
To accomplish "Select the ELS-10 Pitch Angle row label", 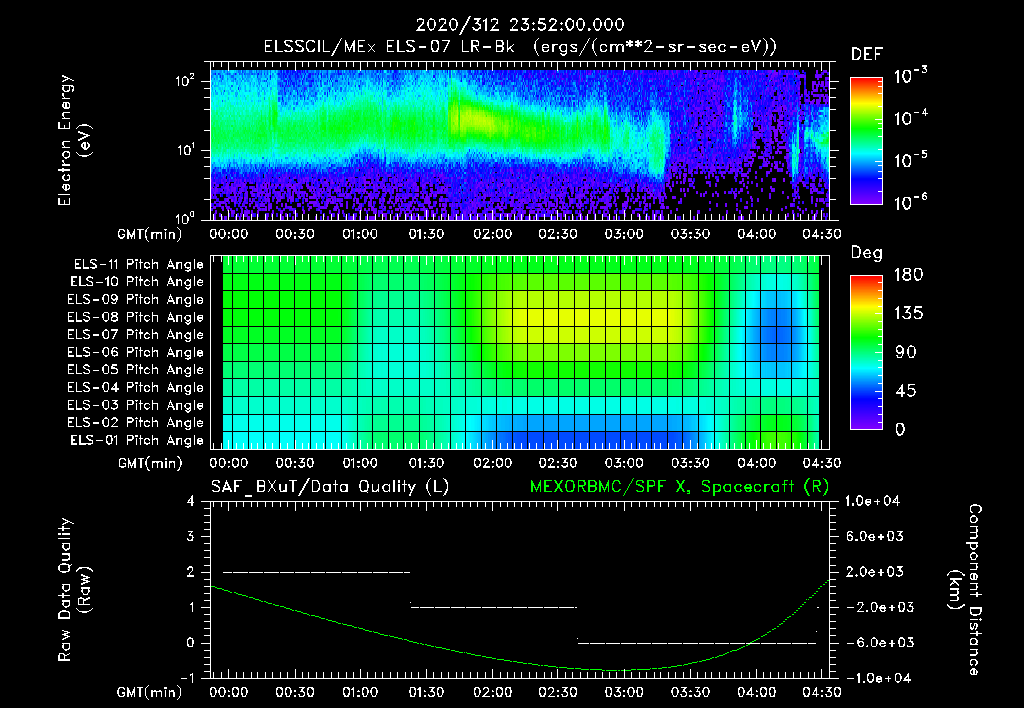I will pyautogui.click(x=137, y=282).
